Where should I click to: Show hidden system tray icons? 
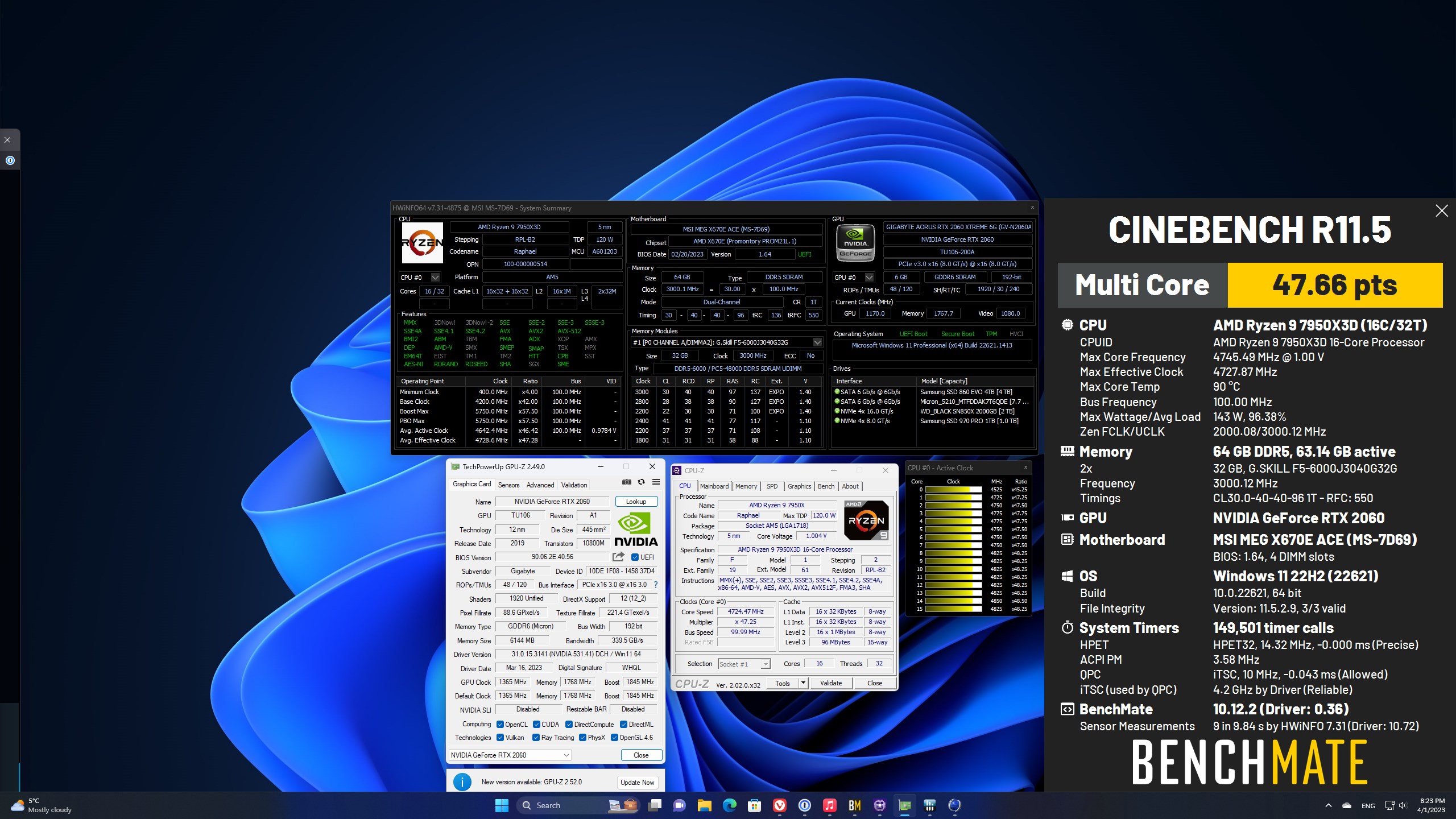pyautogui.click(x=1329, y=806)
